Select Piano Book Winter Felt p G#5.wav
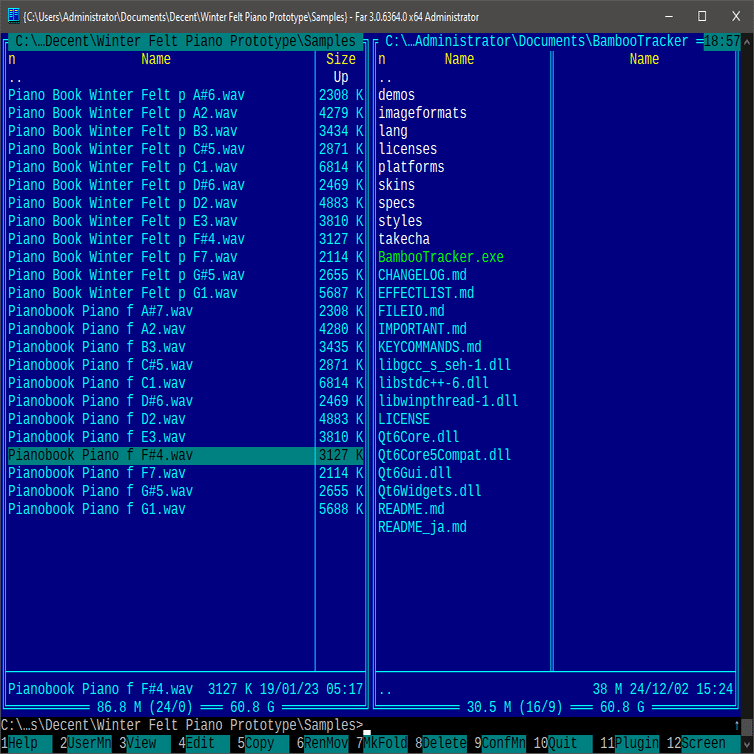754x754 pixels. coord(126,275)
